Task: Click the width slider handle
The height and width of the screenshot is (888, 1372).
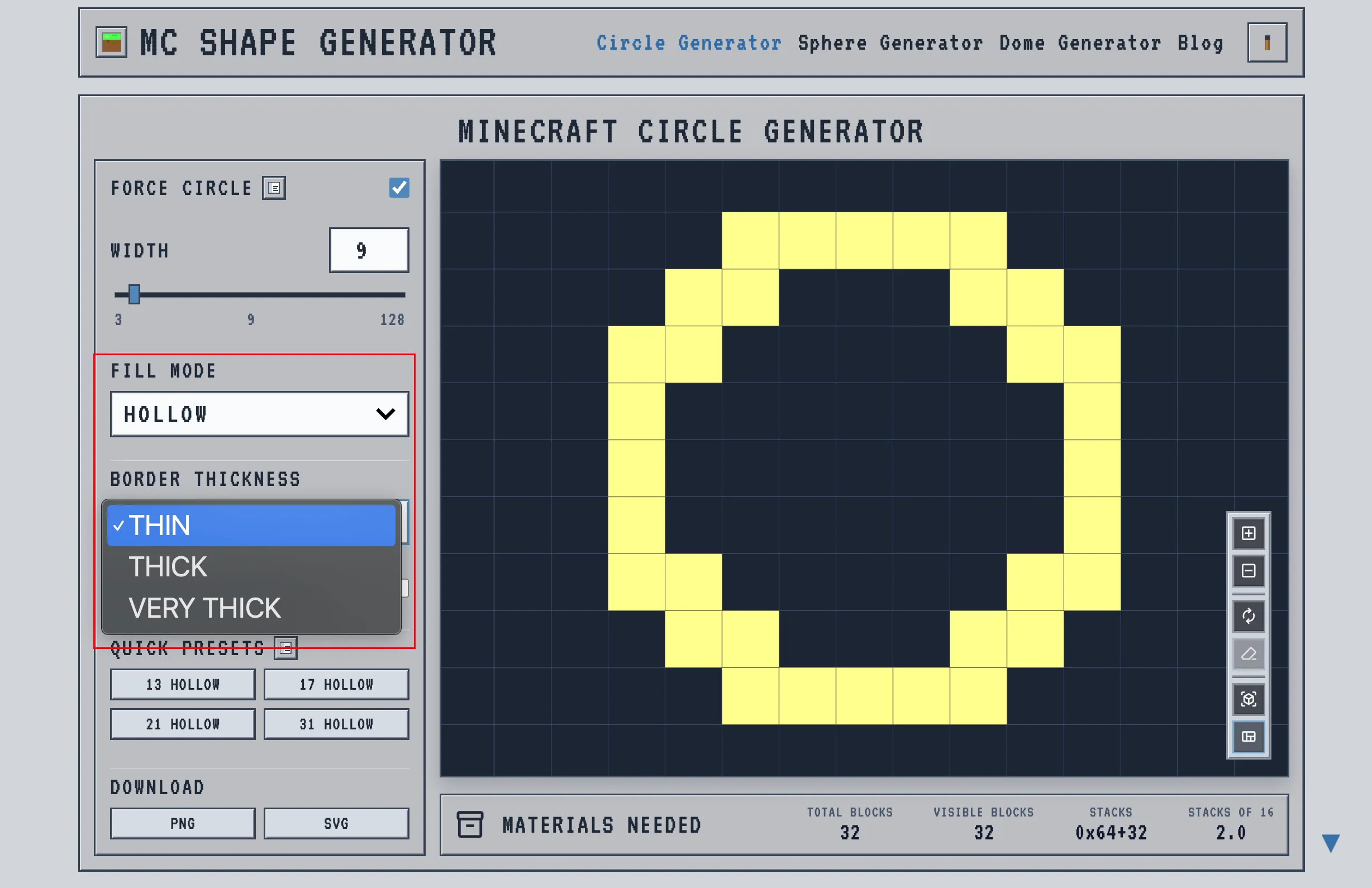Action: tap(134, 294)
